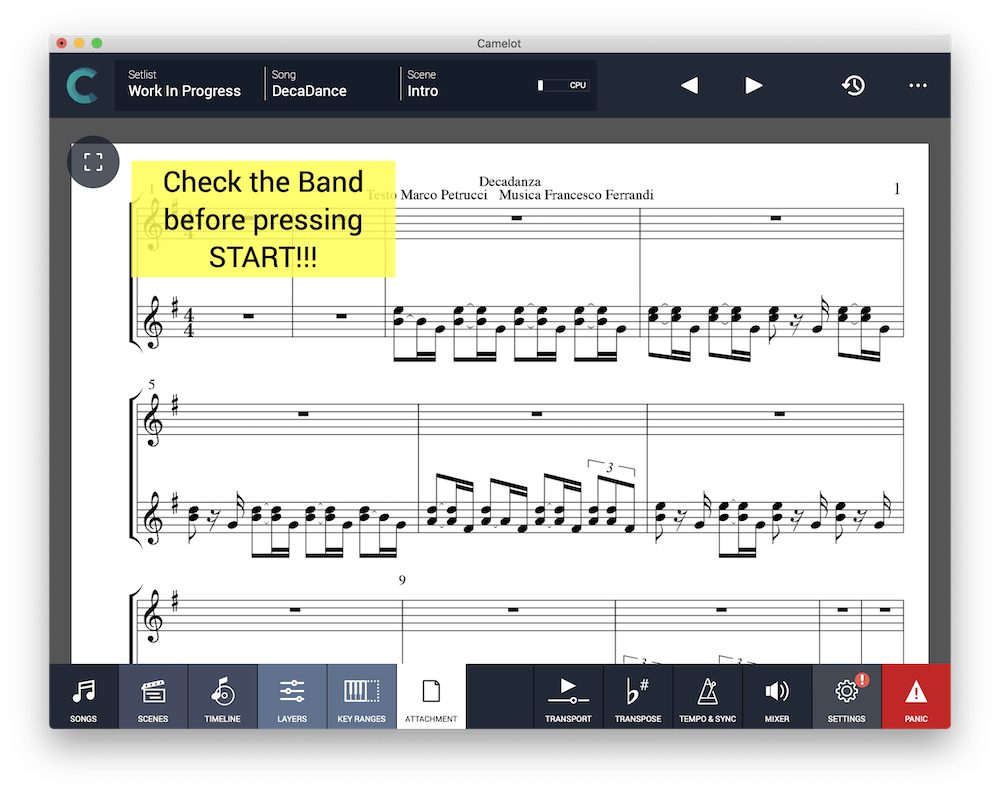Select the Attachment tab
The width and height of the screenshot is (1000, 794).
pos(431,696)
